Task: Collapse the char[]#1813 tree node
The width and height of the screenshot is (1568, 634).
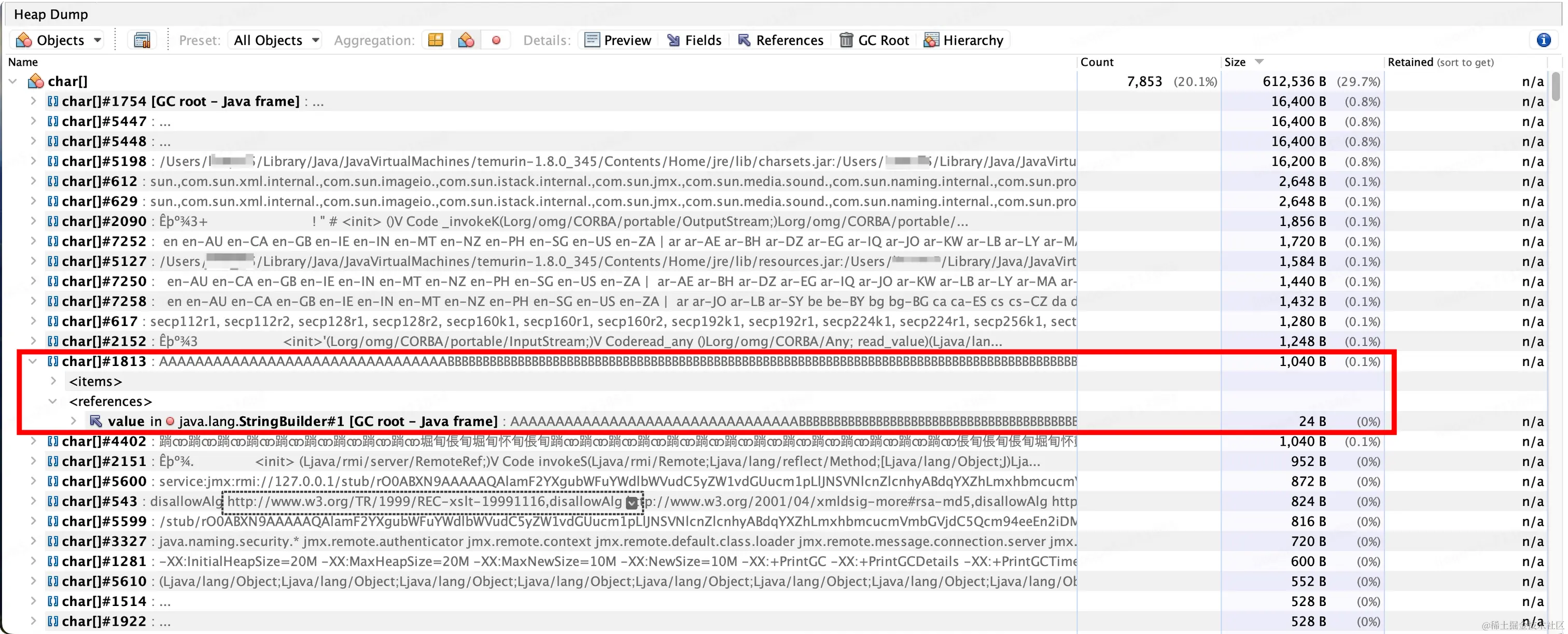Action: click(x=33, y=361)
